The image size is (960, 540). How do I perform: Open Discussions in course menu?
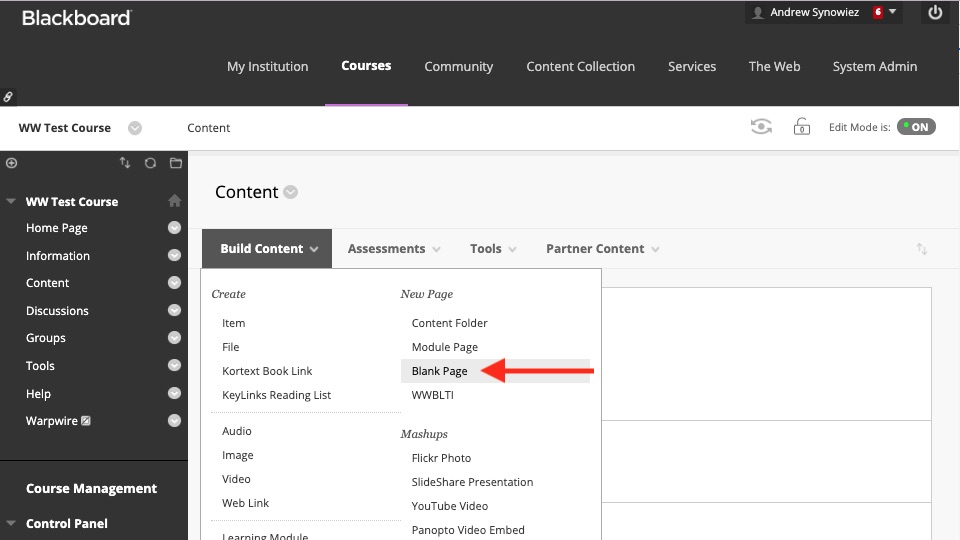(x=57, y=310)
